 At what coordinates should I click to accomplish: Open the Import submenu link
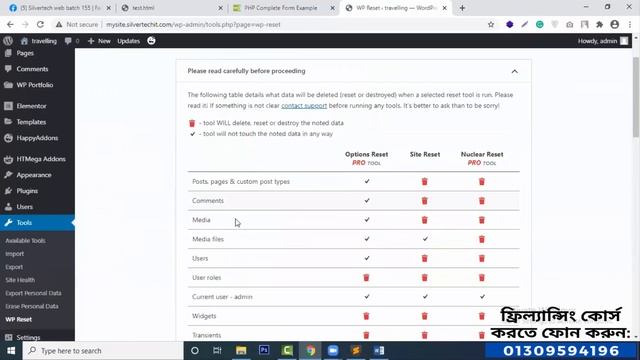(15, 254)
